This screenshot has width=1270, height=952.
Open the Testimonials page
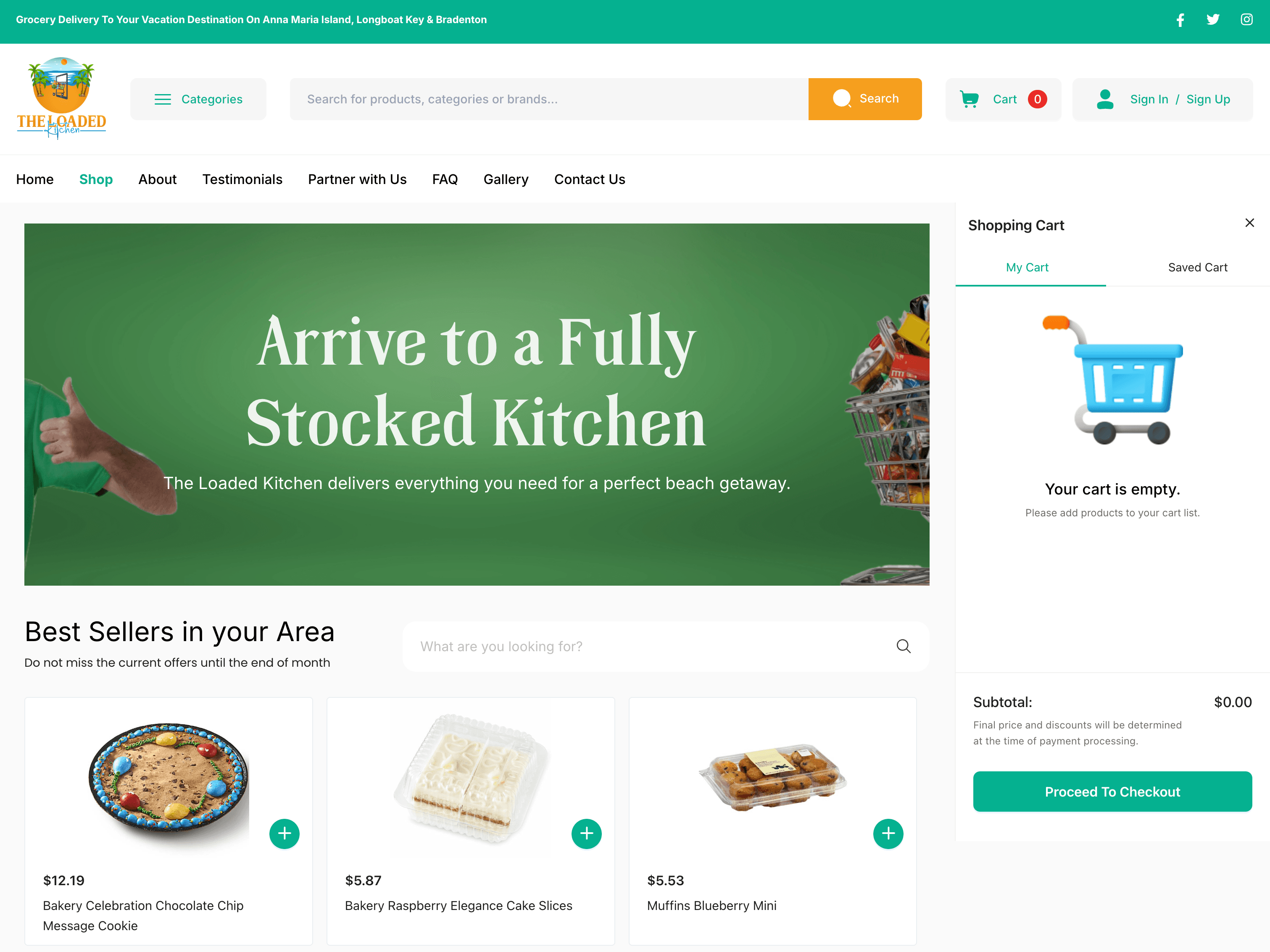point(242,179)
